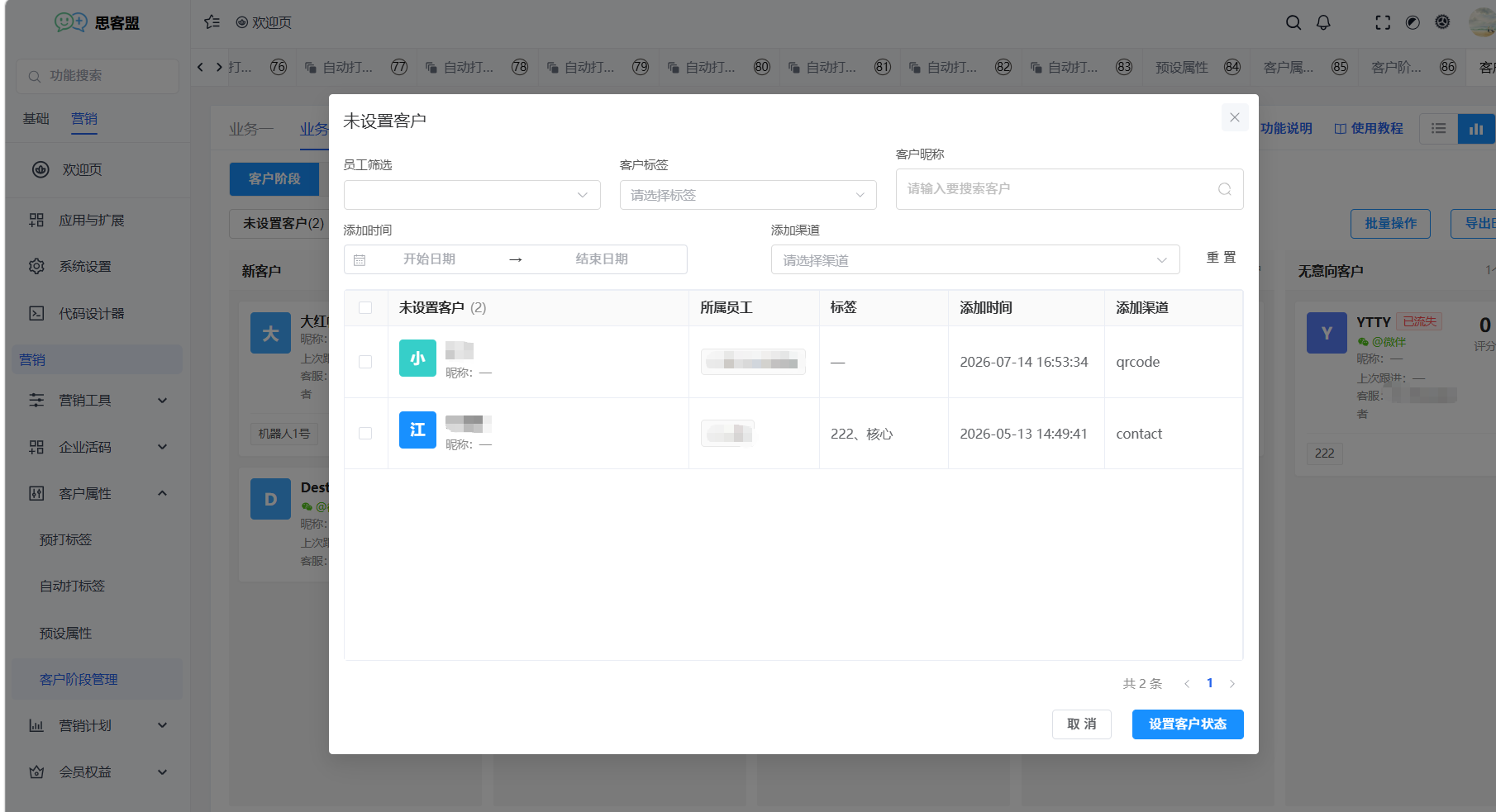Screen dimensions: 1496x812
Task: Open 自动打标签 in sidebar
Action: pos(73,586)
